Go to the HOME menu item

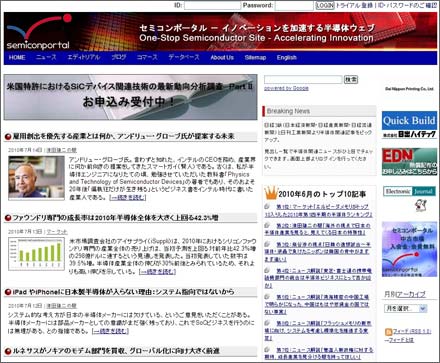pyautogui.click(x=17, y=57)
